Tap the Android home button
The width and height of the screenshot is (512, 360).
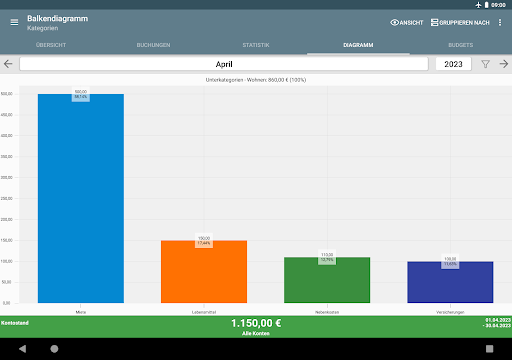pyautogui.click(x=54, y=349)
